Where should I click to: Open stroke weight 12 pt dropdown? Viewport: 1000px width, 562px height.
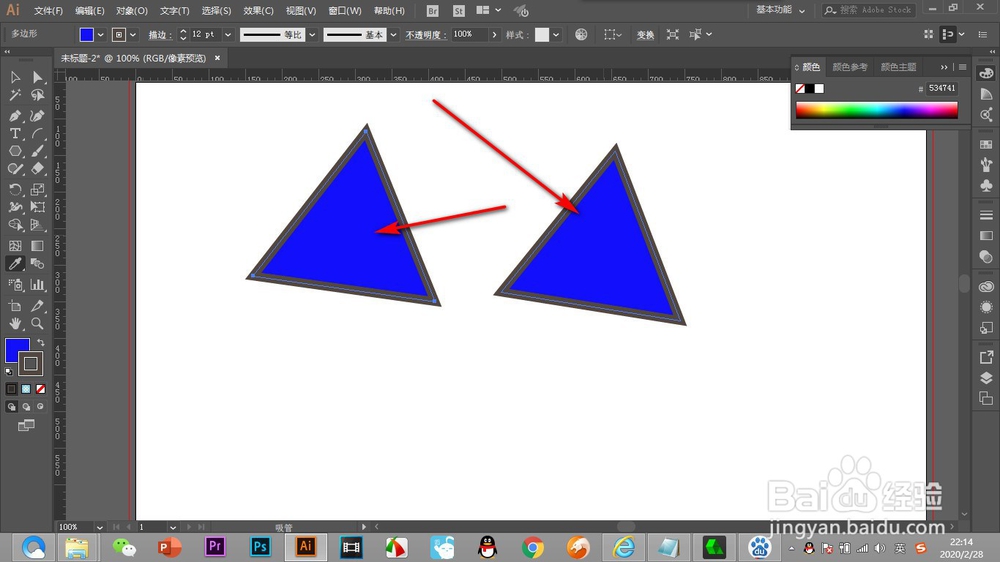(228, 34)
